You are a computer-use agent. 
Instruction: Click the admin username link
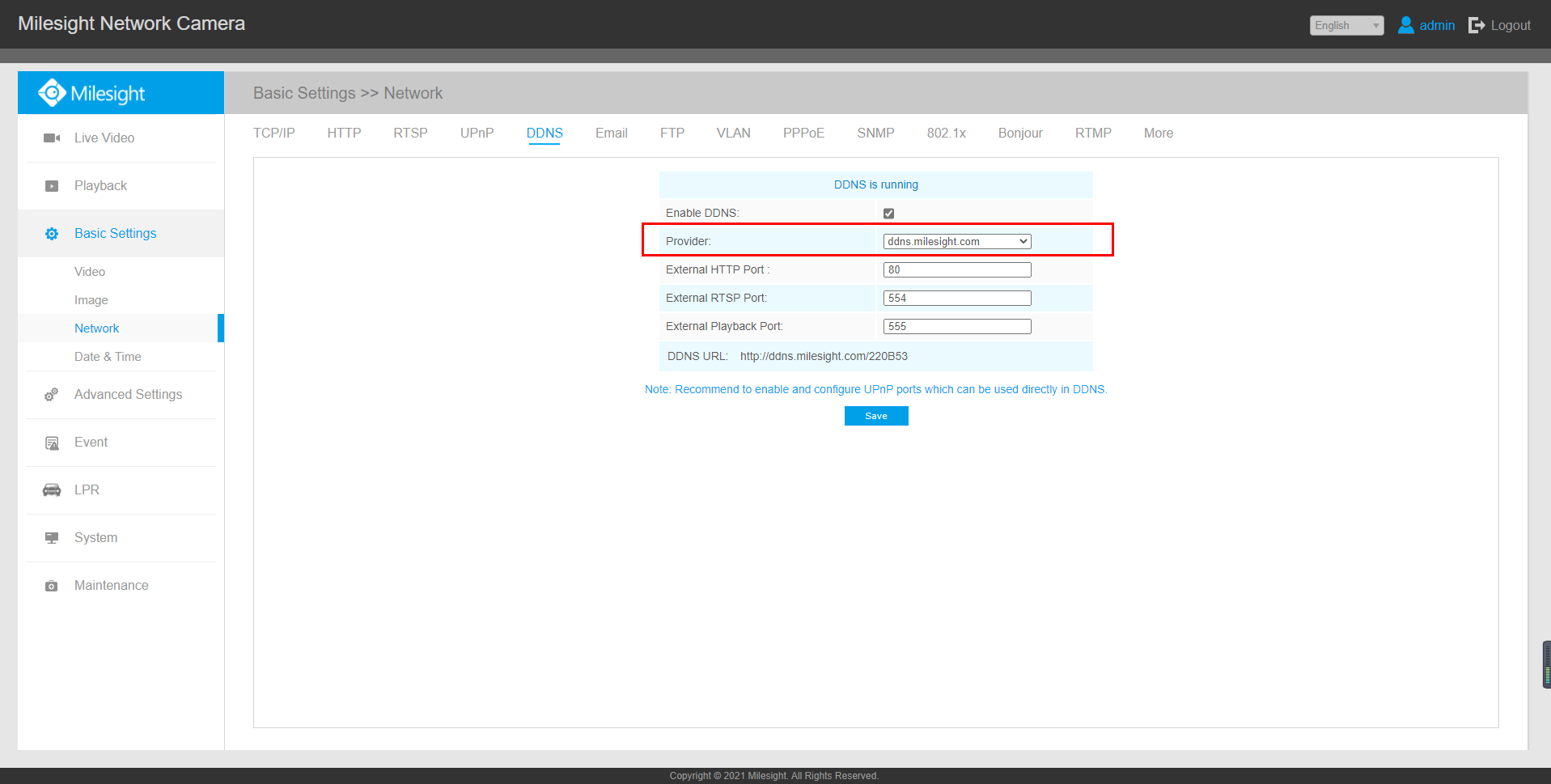pyautogui.click(x=1437, y=26)
